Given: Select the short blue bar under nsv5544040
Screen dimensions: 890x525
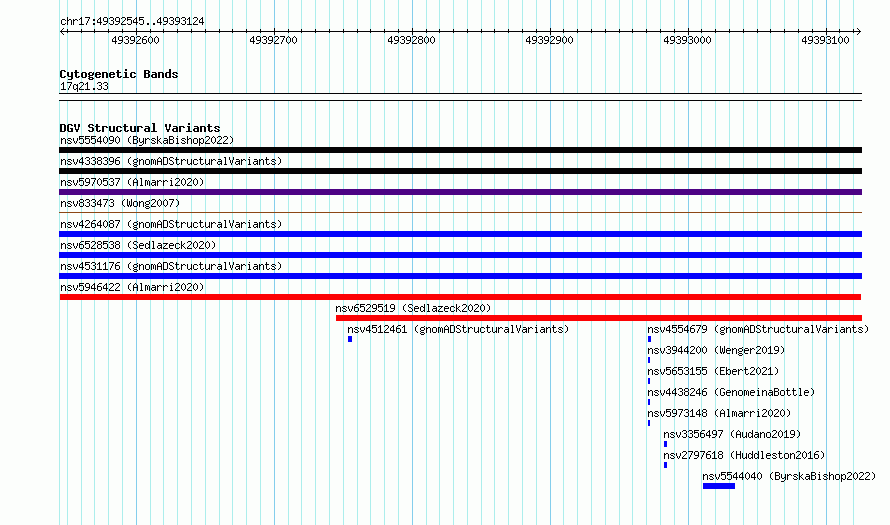Looking at the screenshot, I should [719, 486].
